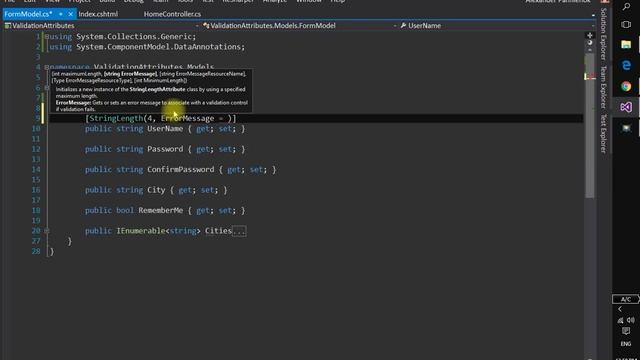Click the set accessor of City
Screen dimensions: 640x360
207,190
